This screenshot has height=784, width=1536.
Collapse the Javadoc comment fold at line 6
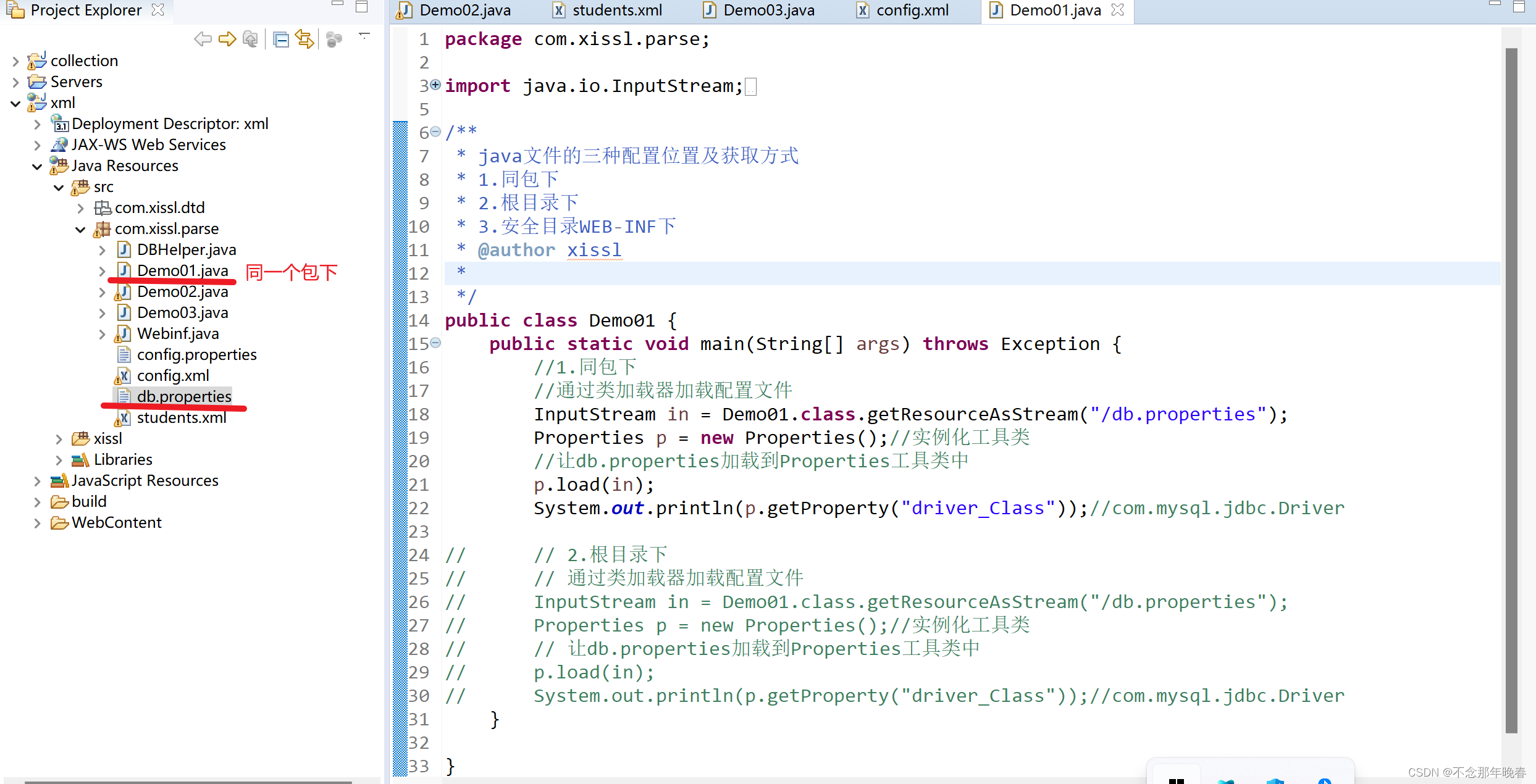click(435, 131)
